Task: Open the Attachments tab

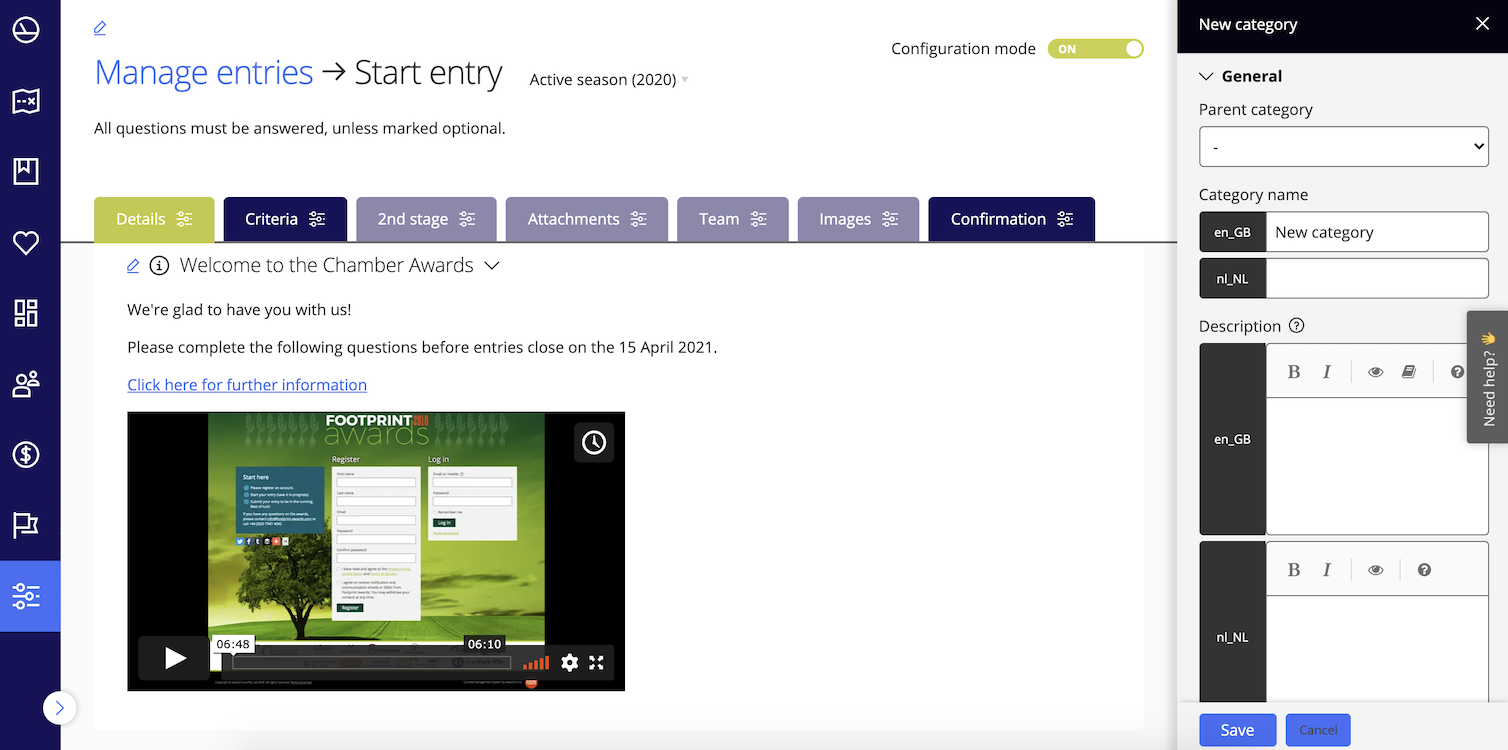Action: point(586,219)
